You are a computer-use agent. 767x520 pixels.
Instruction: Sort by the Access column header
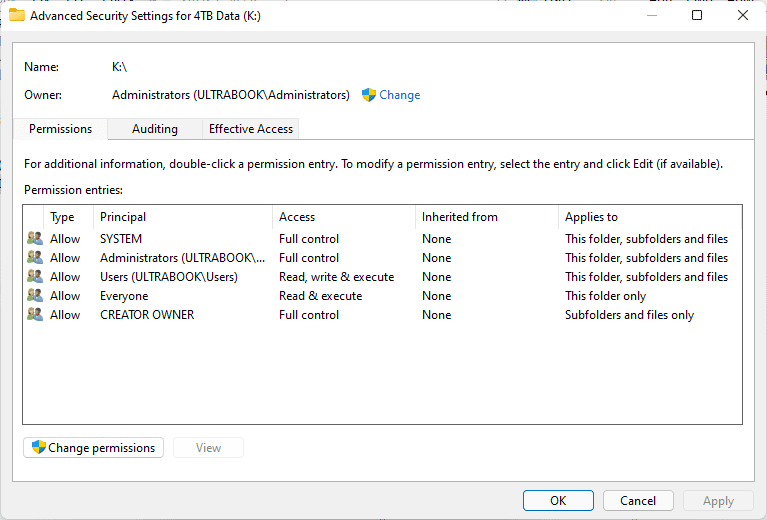(x=343, y=217)
